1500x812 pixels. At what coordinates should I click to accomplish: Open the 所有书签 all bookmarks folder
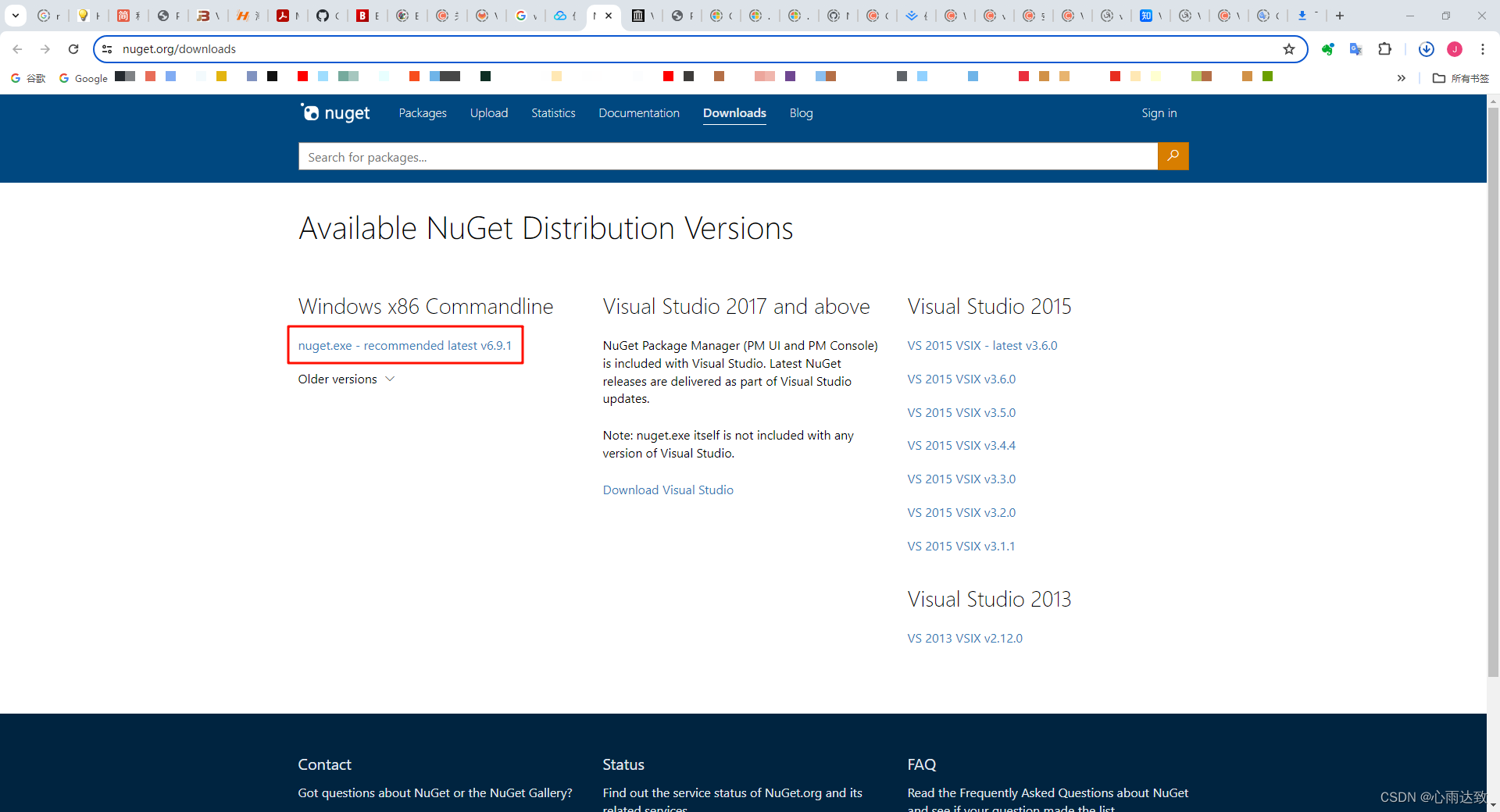point(1461,78)
